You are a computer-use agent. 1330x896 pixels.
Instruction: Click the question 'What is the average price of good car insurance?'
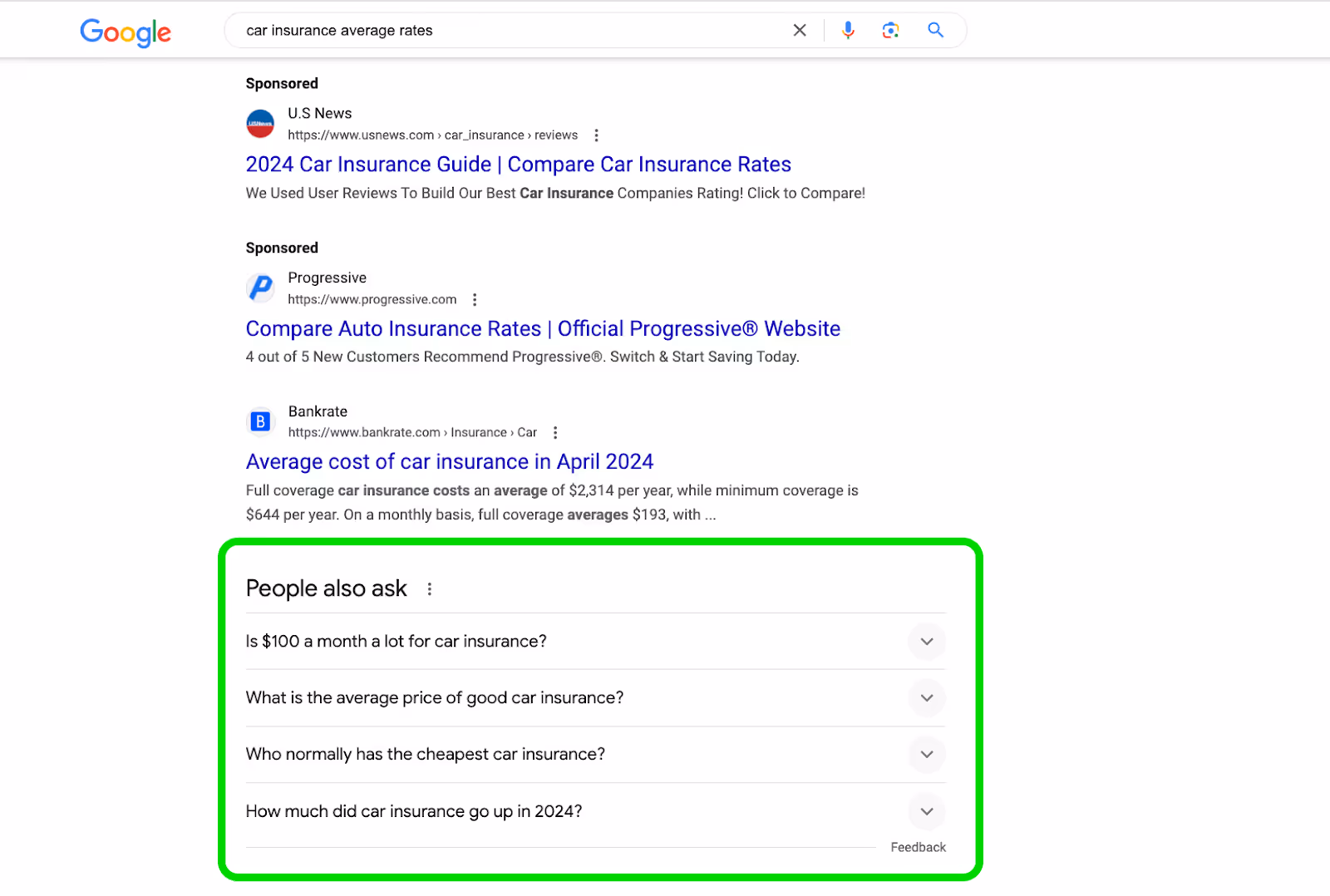pyautogui.click(x=435, y=698)
